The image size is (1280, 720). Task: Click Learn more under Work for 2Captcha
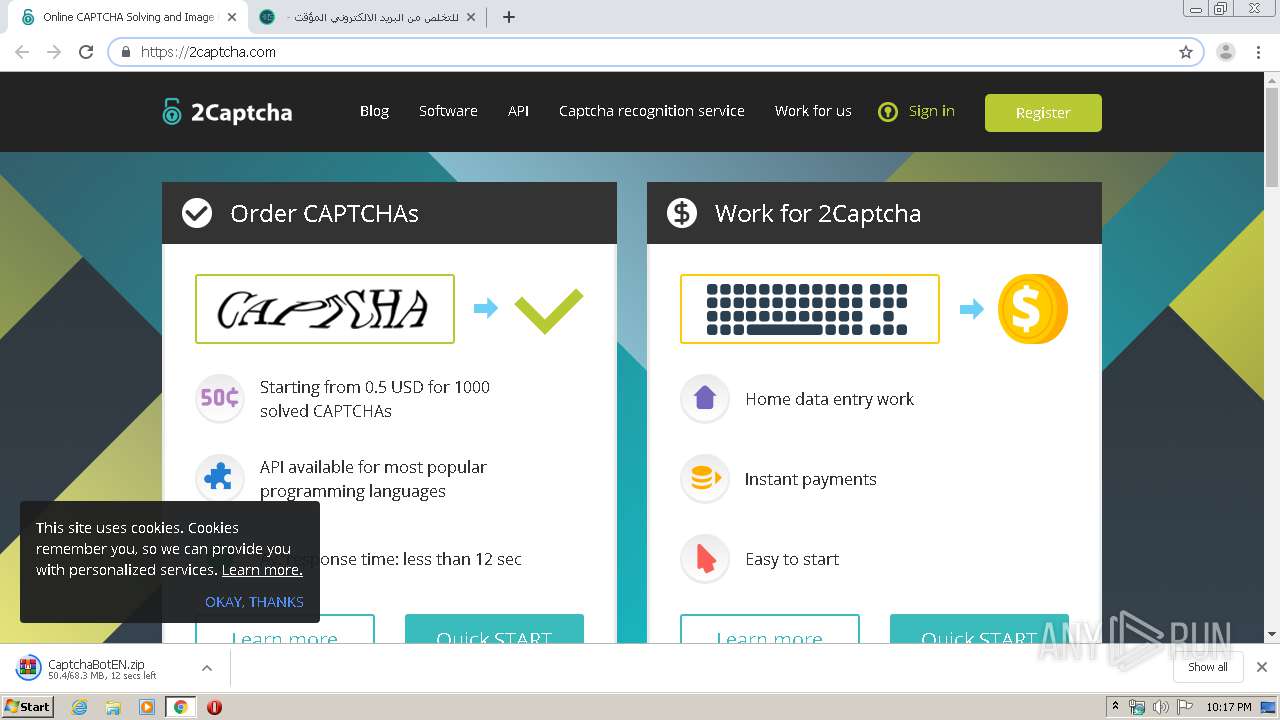(770, 629)
